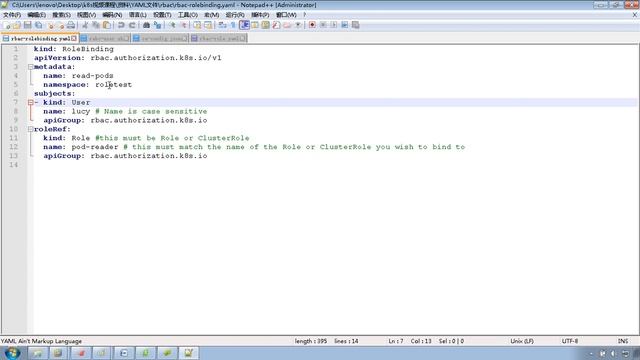The width and height of the screenshot is (640, 360).
Task: Toggle file monitoring eye icon
Action: [x=298, y=25]
